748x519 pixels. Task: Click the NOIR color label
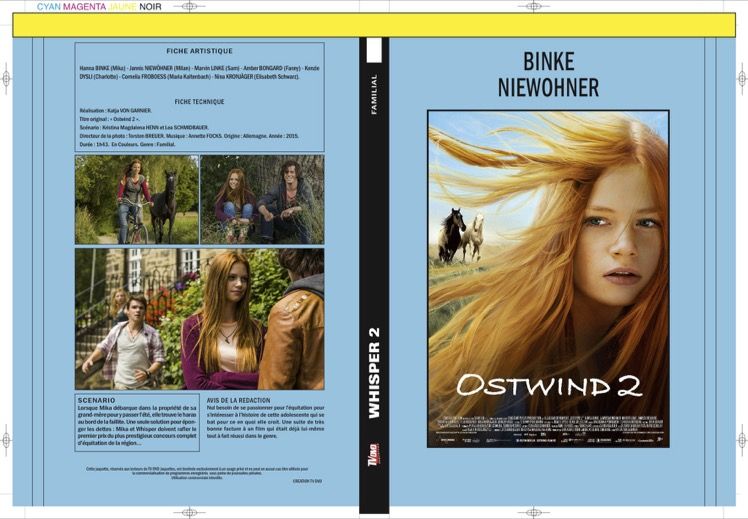point(150,7)
